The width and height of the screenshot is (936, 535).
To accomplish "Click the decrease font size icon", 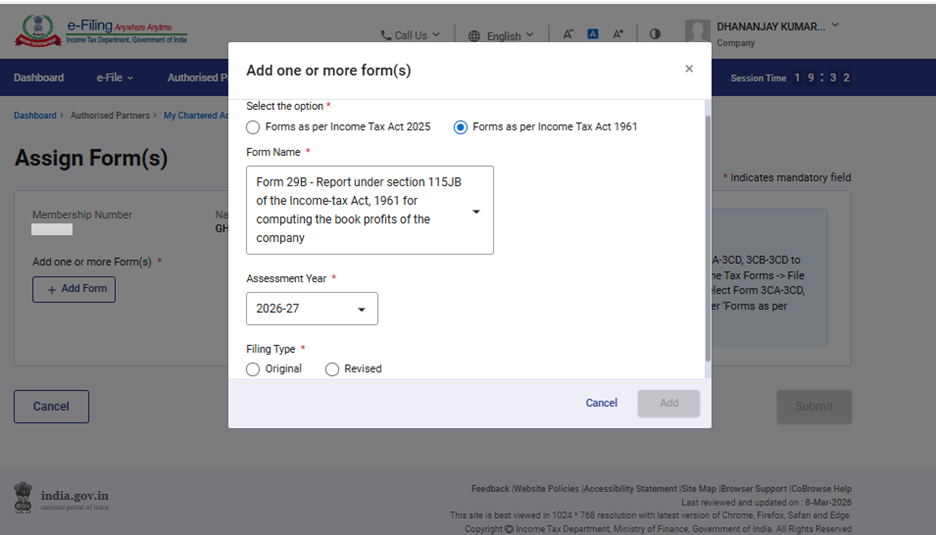I will [x=567, y=34].
